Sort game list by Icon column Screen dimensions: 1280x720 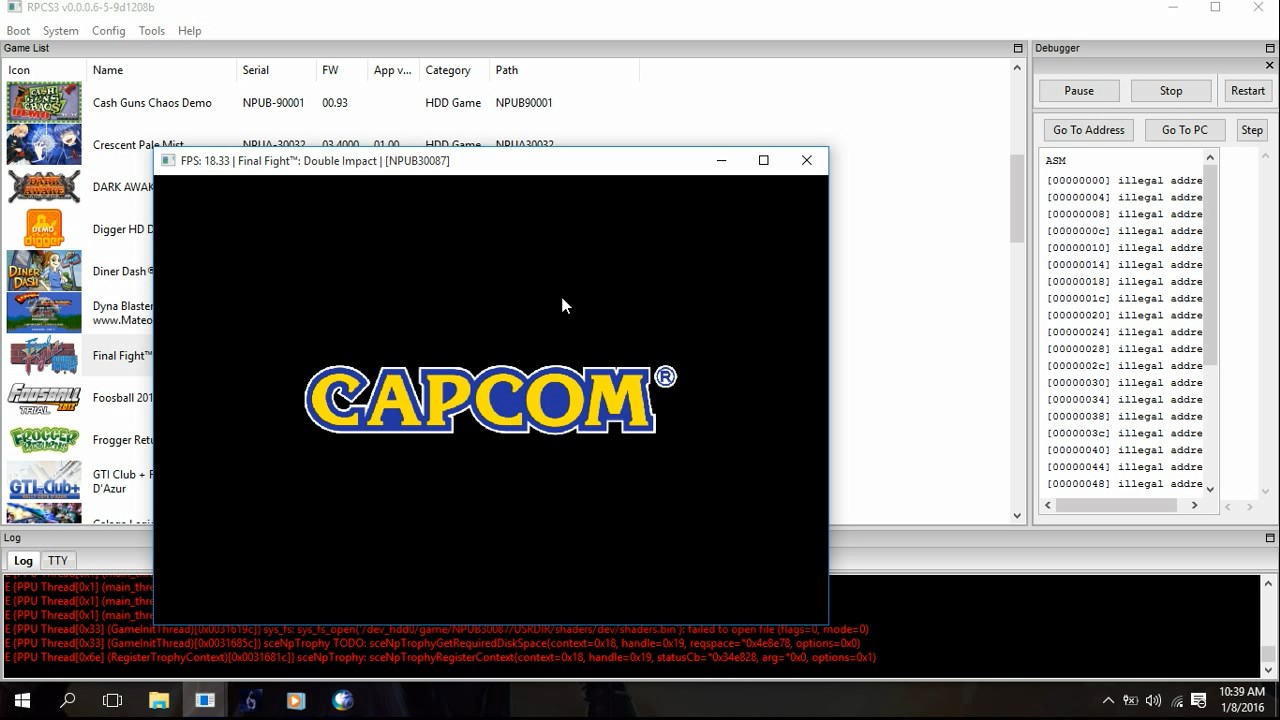click(44, 70)
